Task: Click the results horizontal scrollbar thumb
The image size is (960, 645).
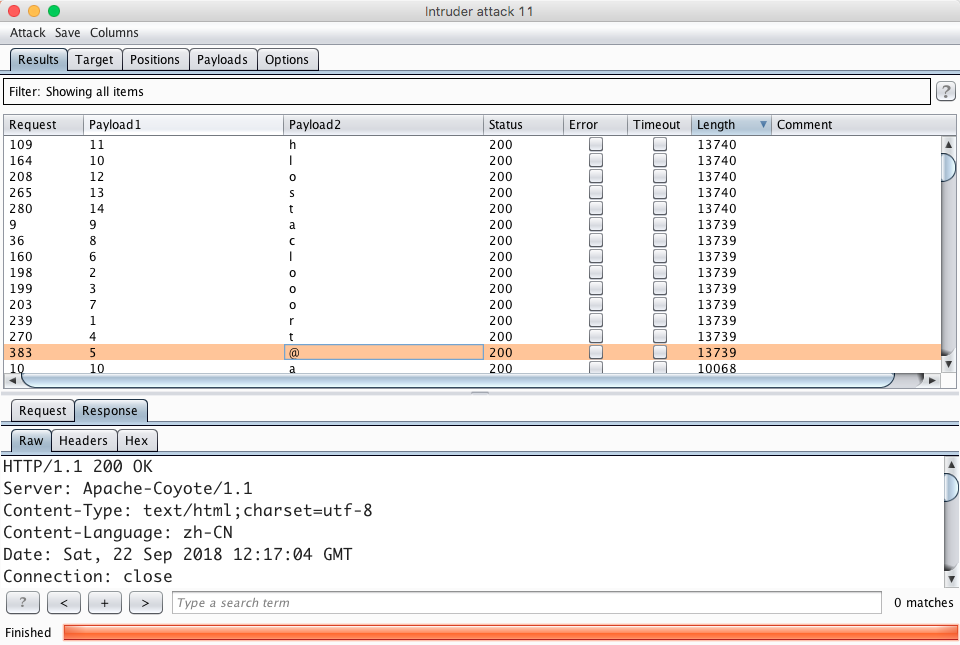Action: click(457, 380)
